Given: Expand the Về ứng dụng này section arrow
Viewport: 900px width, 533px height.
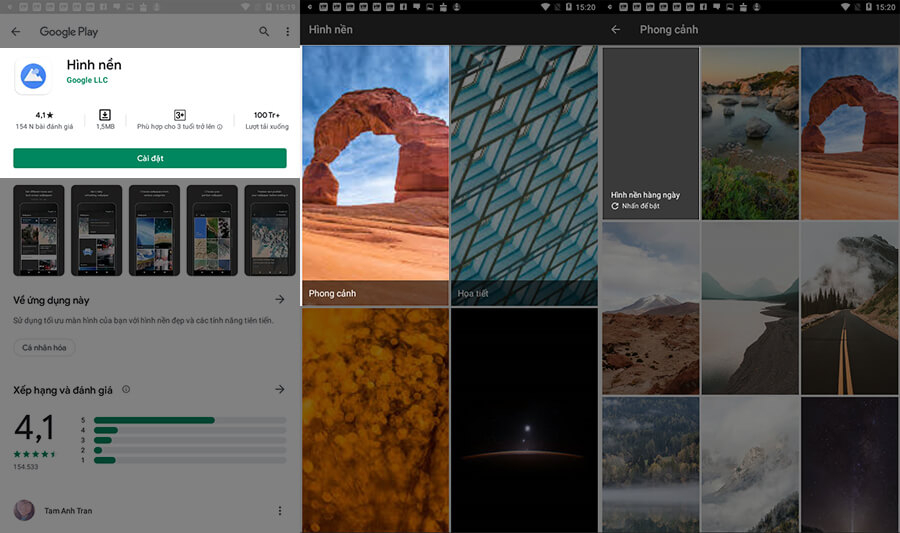Looking at the screenshot, I should pos(279,299).
